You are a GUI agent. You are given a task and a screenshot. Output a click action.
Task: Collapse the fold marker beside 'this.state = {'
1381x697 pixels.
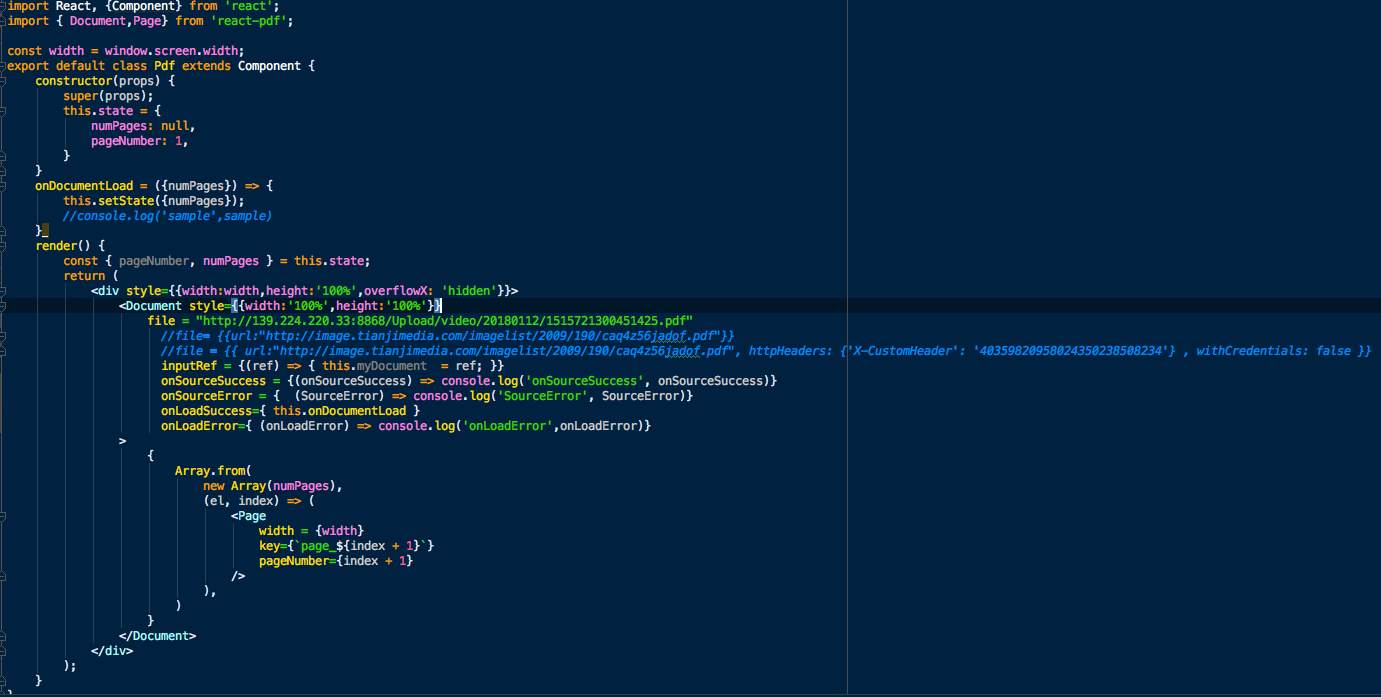3,111
